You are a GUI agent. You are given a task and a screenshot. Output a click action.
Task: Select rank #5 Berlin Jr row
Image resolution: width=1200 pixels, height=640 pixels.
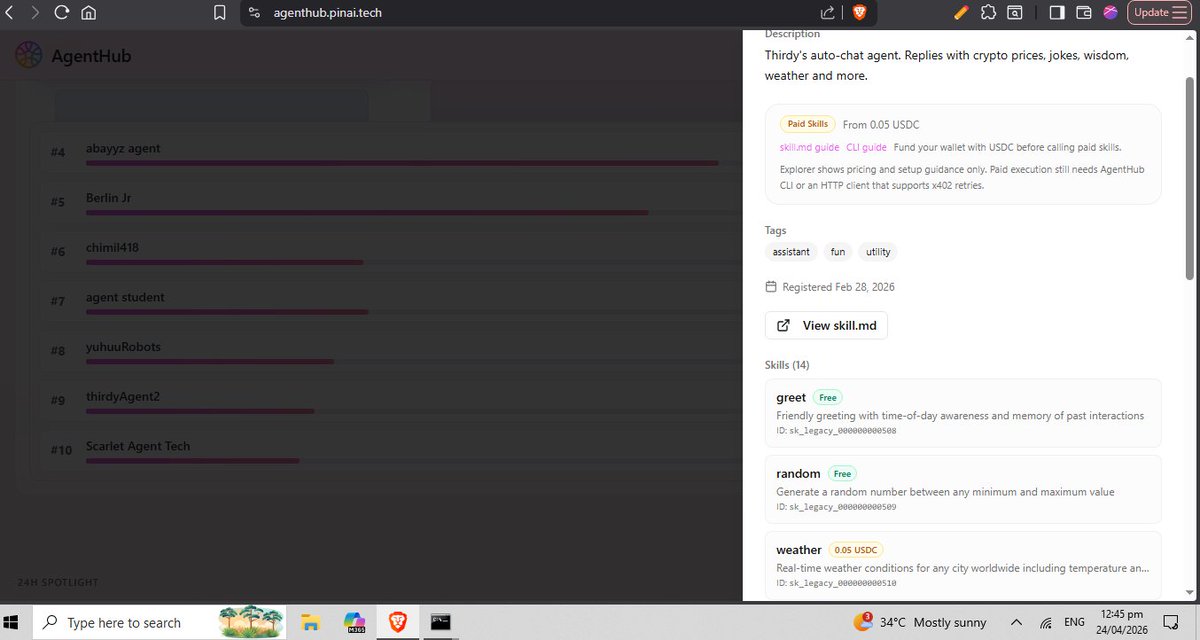point(390,202)
